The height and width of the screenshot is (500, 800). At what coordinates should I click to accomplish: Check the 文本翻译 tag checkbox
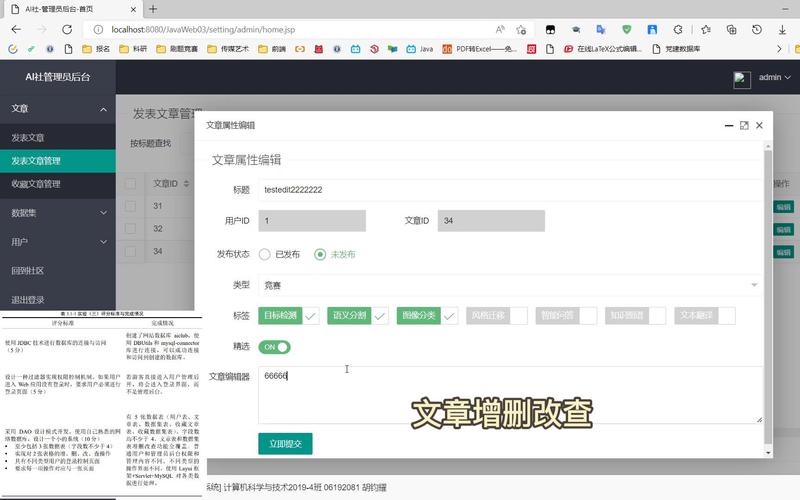pos(705,316)
